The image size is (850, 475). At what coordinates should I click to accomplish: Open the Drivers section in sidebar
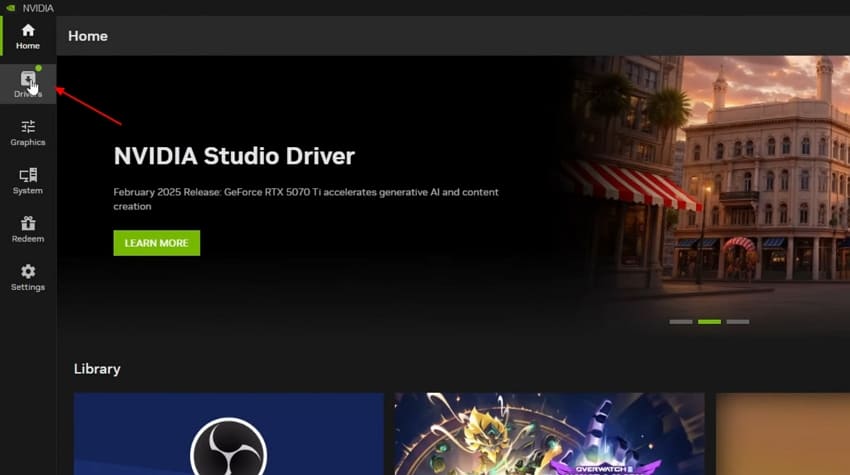coord(28,84)
